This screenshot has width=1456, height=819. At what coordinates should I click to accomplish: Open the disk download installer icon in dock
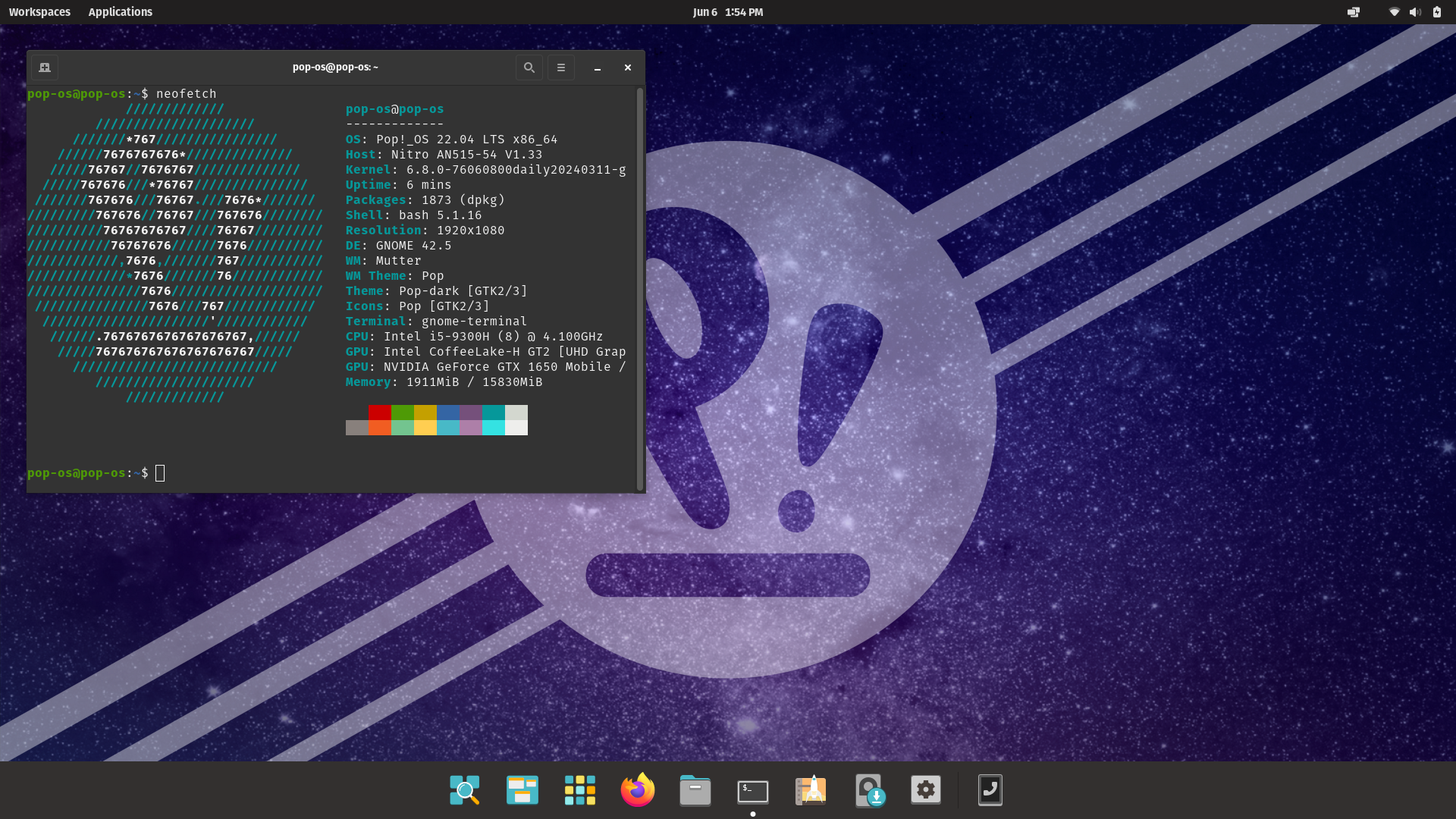point(869,790)
